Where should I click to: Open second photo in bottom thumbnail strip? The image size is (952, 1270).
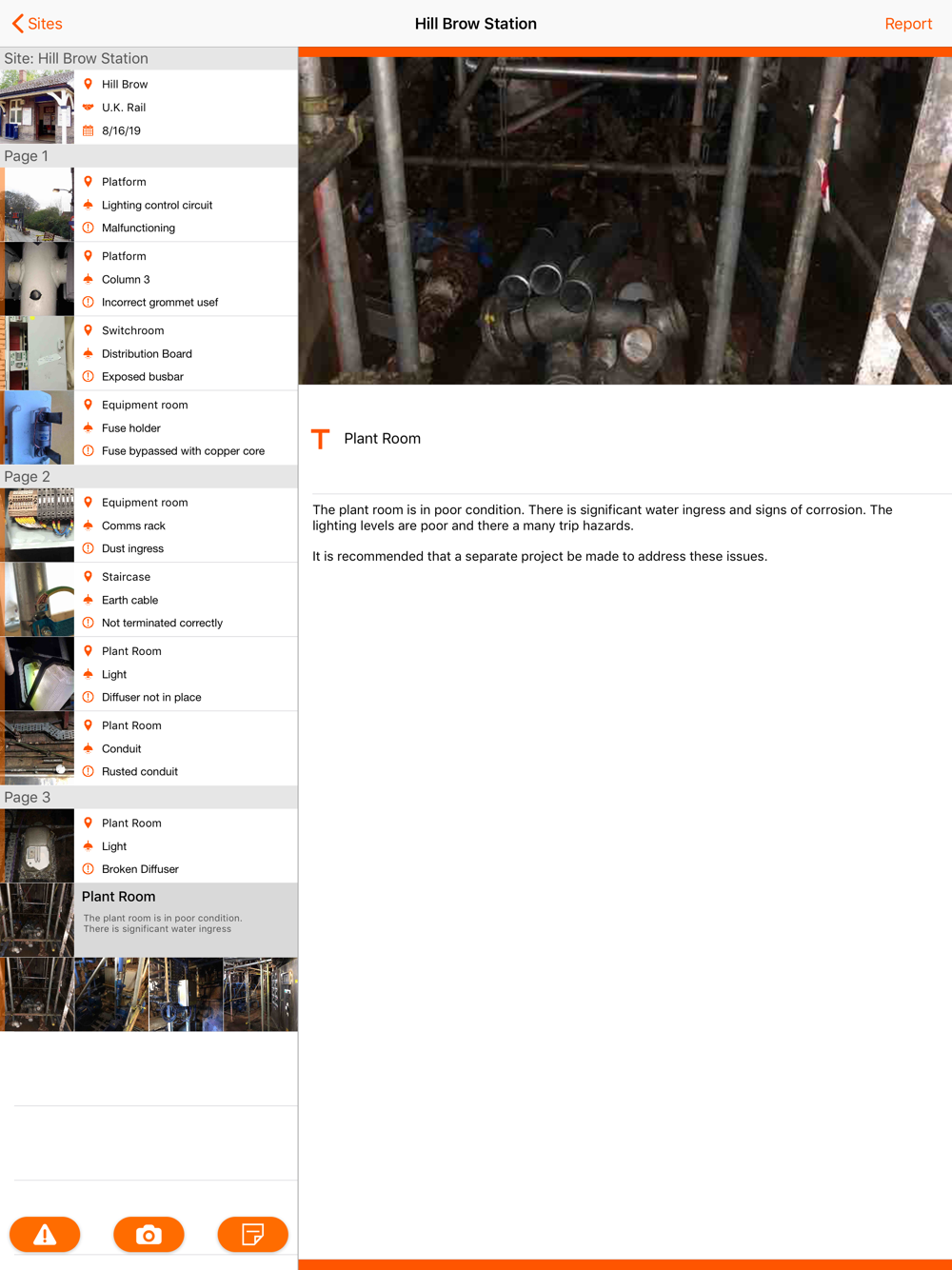[x=111, y=995]
